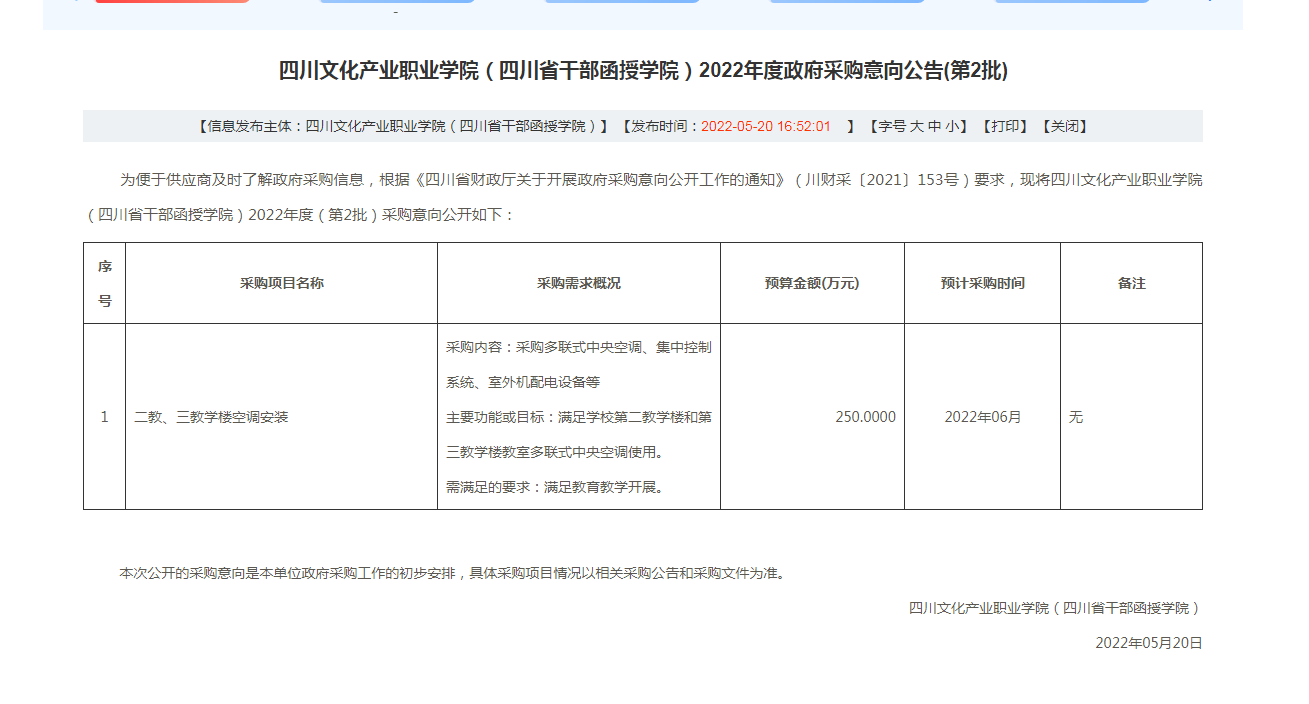1309x704 pixels.
Task: Select the 预算金额(万元) column header
Action: pyautogui.click(x=812, y=283)
